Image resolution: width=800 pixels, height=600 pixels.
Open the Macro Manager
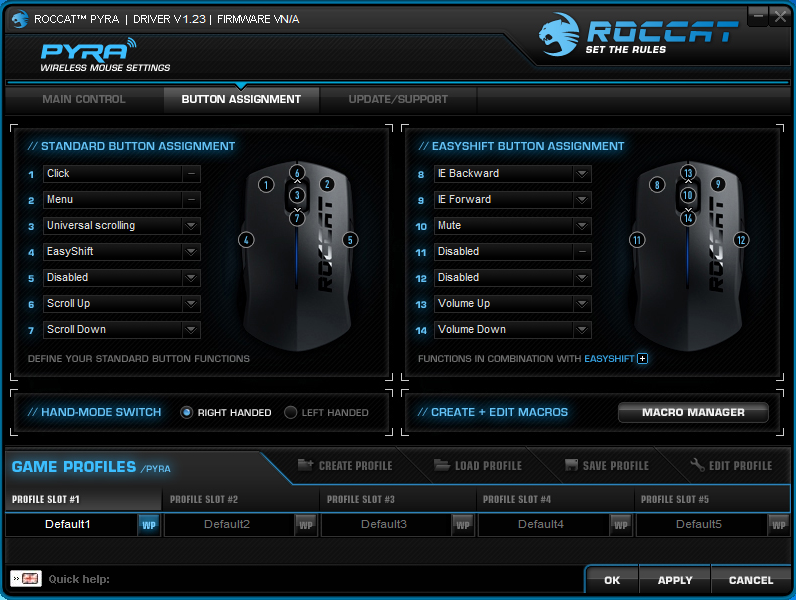(693, 412)
